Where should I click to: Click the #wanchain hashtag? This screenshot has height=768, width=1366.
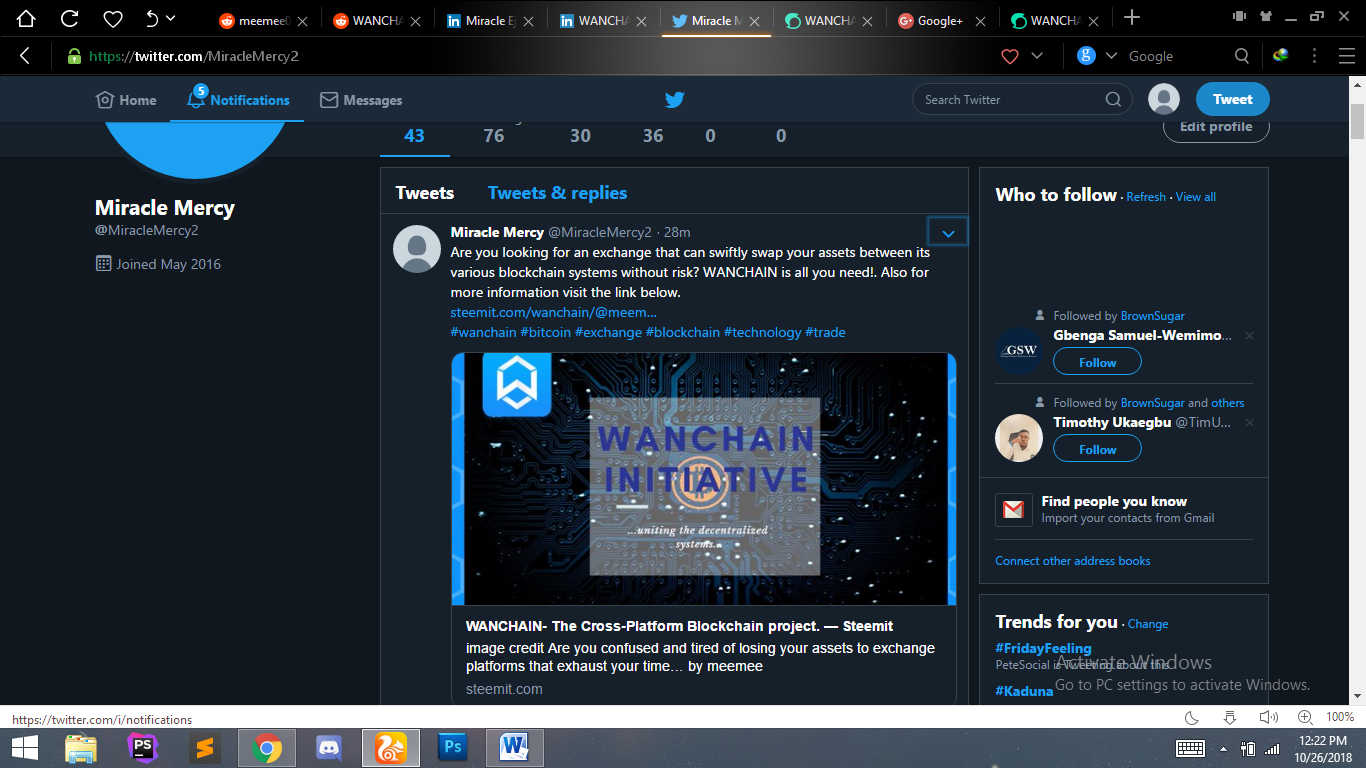[483, 332]
